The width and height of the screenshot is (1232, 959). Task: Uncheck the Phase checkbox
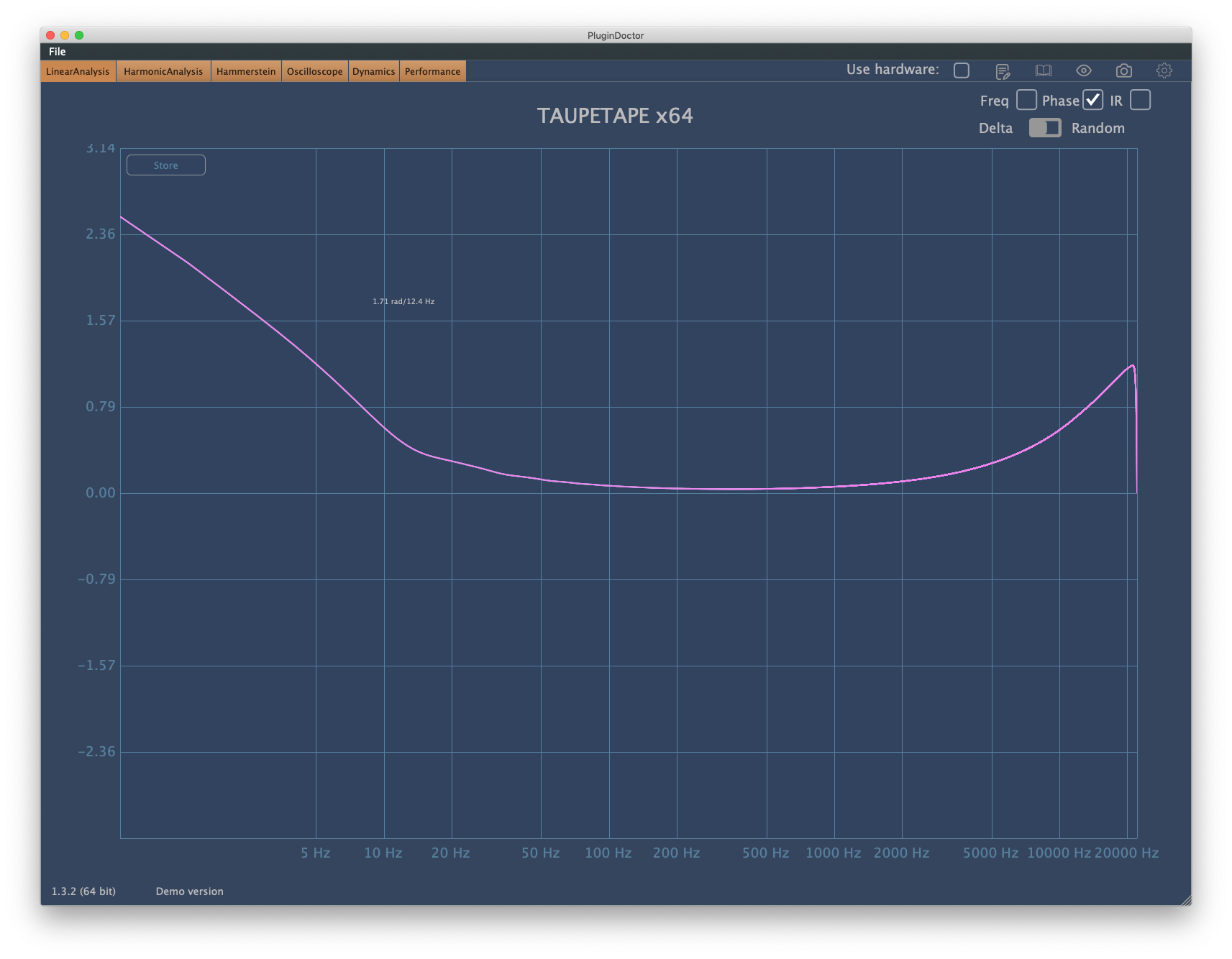[x=1093, y=100]
